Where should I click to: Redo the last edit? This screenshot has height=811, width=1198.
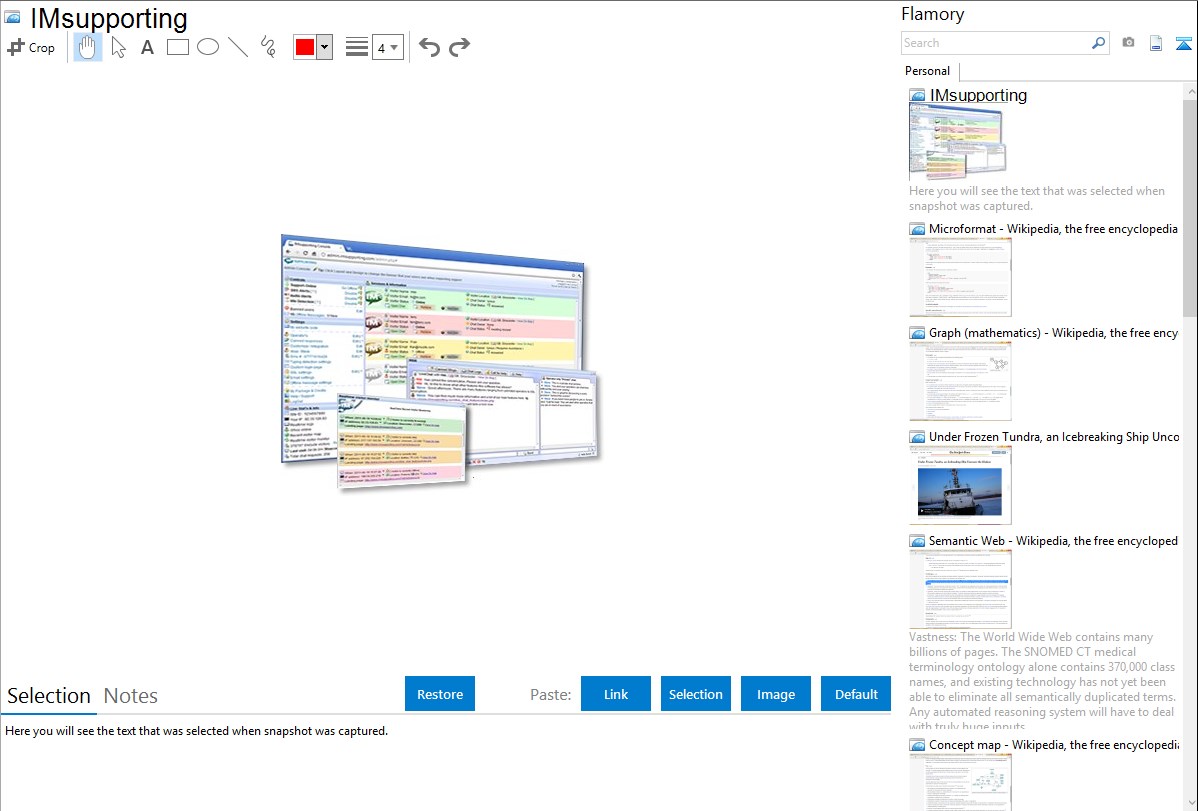coord(459,47)
